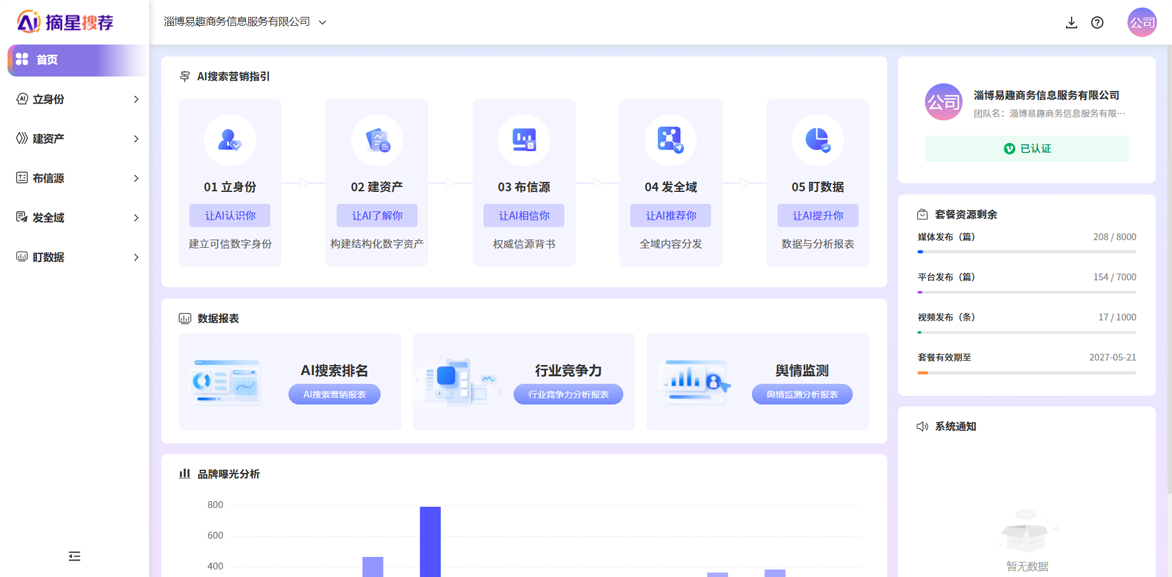This screenshot has width=1172, height=577.
Task: Open the 公司 avatar in top-right corner
Action: 1141,22
